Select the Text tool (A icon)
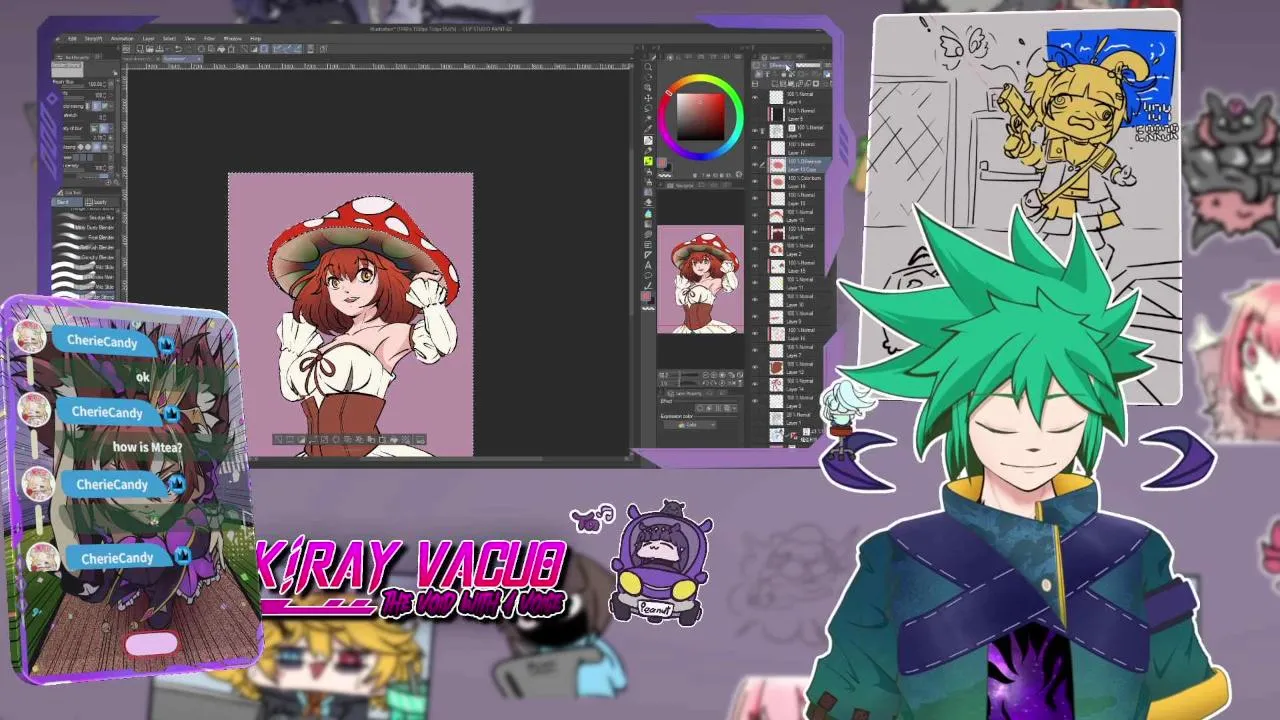The width and height of the screenshot is (1280, 720). (648, 265)
